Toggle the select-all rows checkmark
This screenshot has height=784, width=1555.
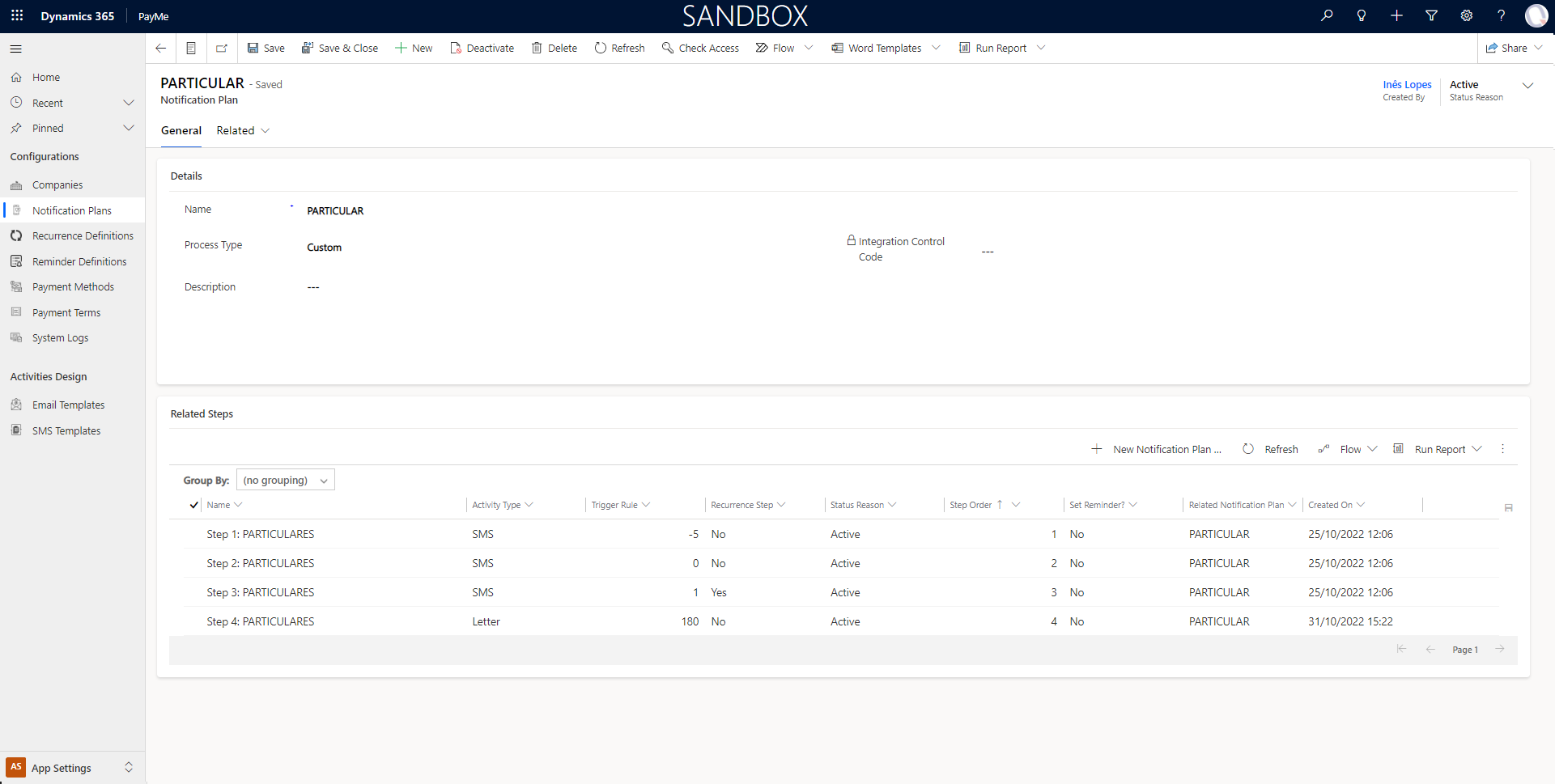193,505
